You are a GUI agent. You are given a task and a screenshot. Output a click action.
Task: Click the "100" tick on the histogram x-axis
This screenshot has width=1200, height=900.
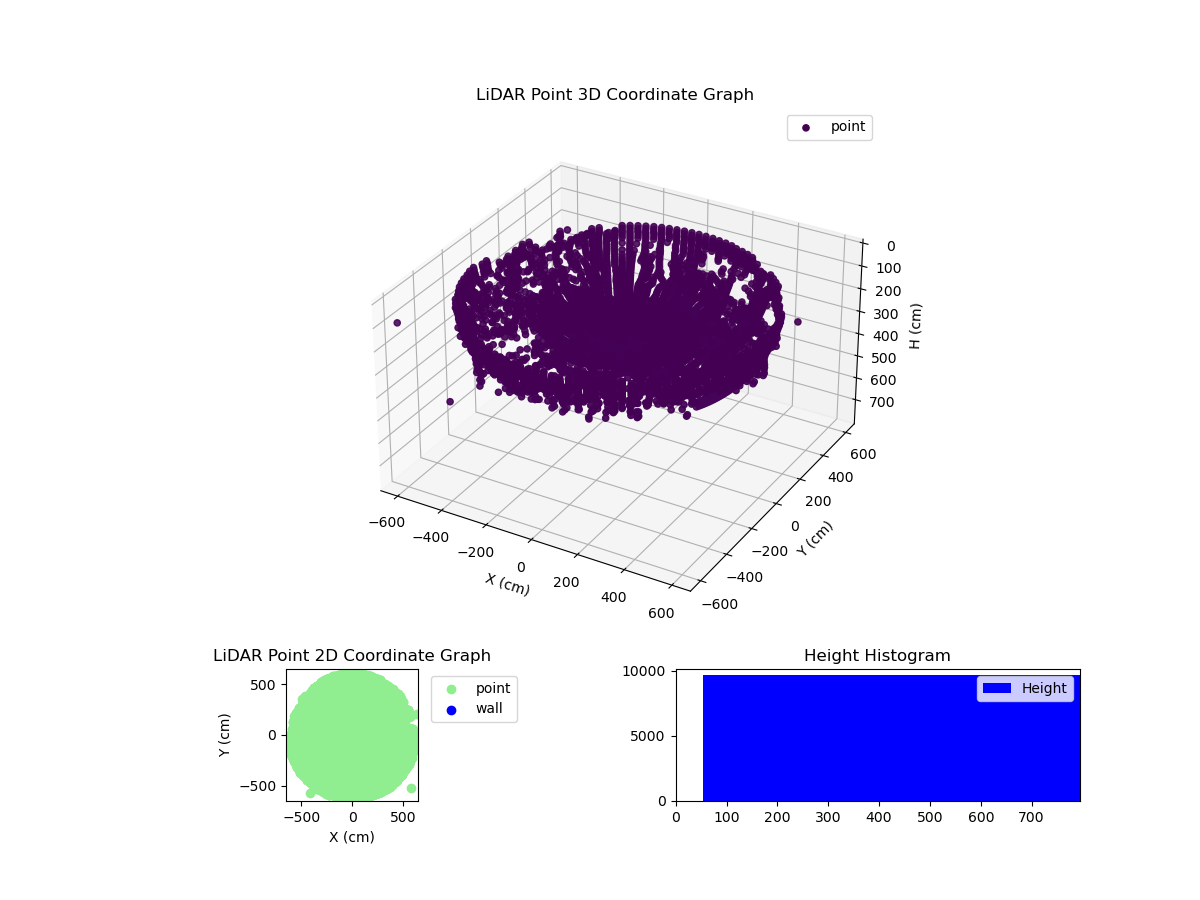coord(727,817)
